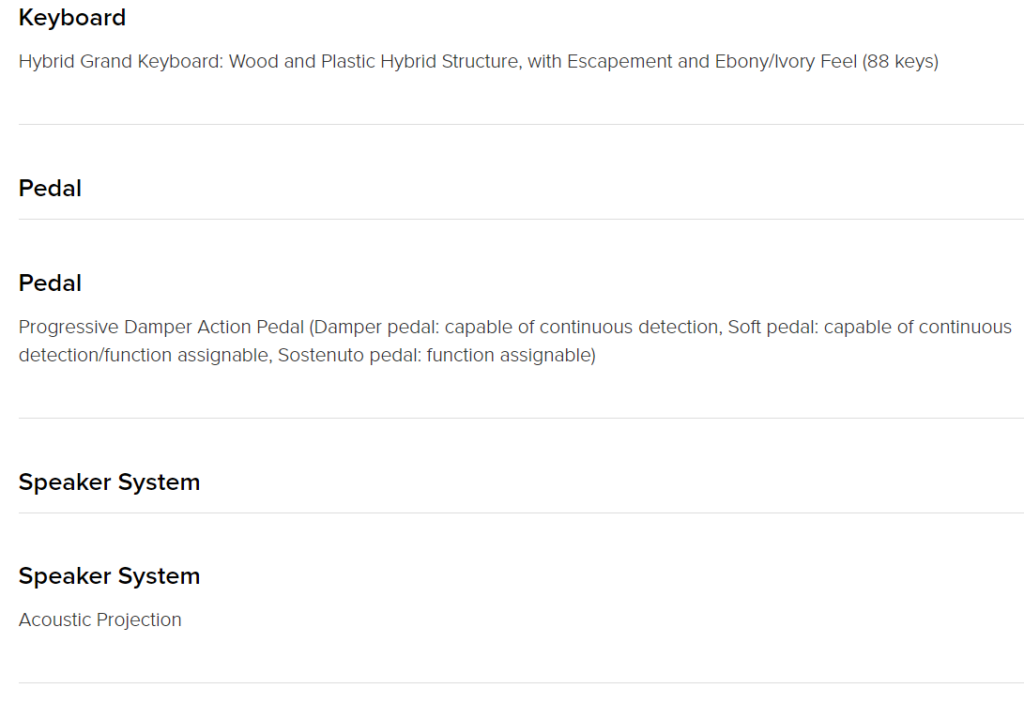Click the words Progressive Damper Action Pedal

coord(161,327)
